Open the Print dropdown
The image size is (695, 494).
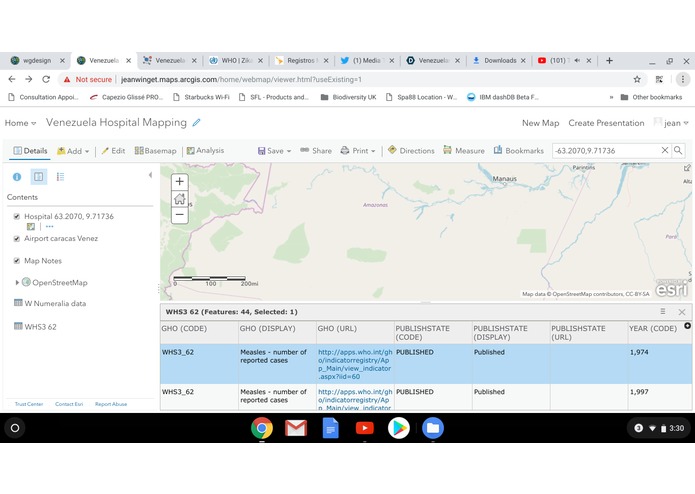[358, 151]
